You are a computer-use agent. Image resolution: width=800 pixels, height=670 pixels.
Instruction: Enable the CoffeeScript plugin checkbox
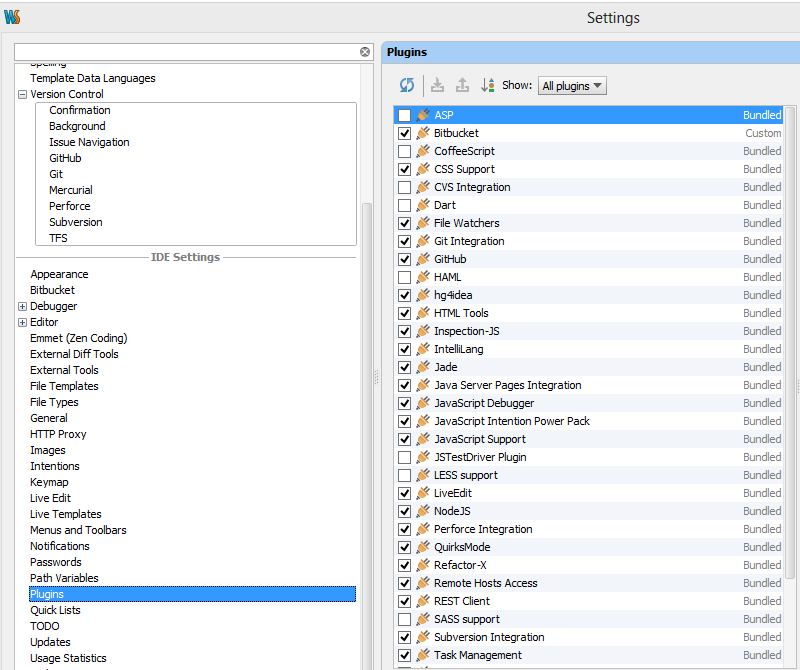405,151
